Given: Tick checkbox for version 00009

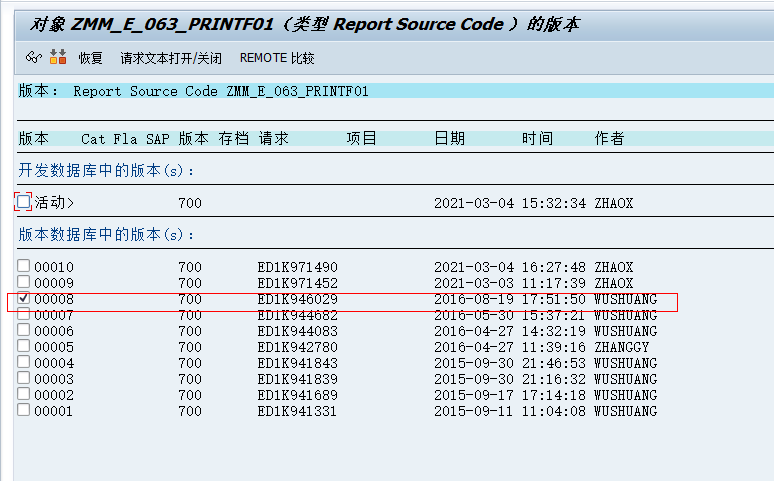Looking at the screenshot, I should (23, 281).
